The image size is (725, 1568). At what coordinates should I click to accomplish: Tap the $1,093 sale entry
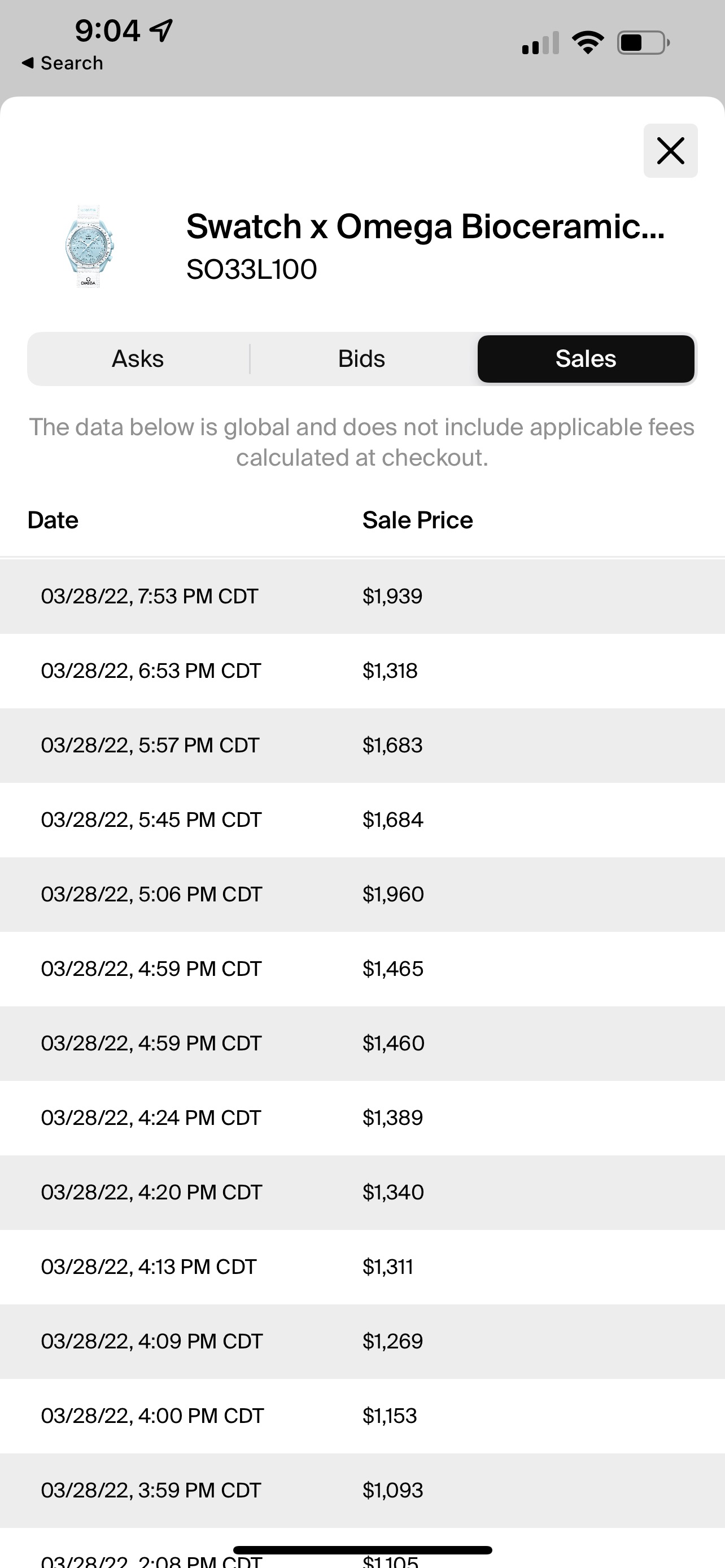(x=392, y=1490)
